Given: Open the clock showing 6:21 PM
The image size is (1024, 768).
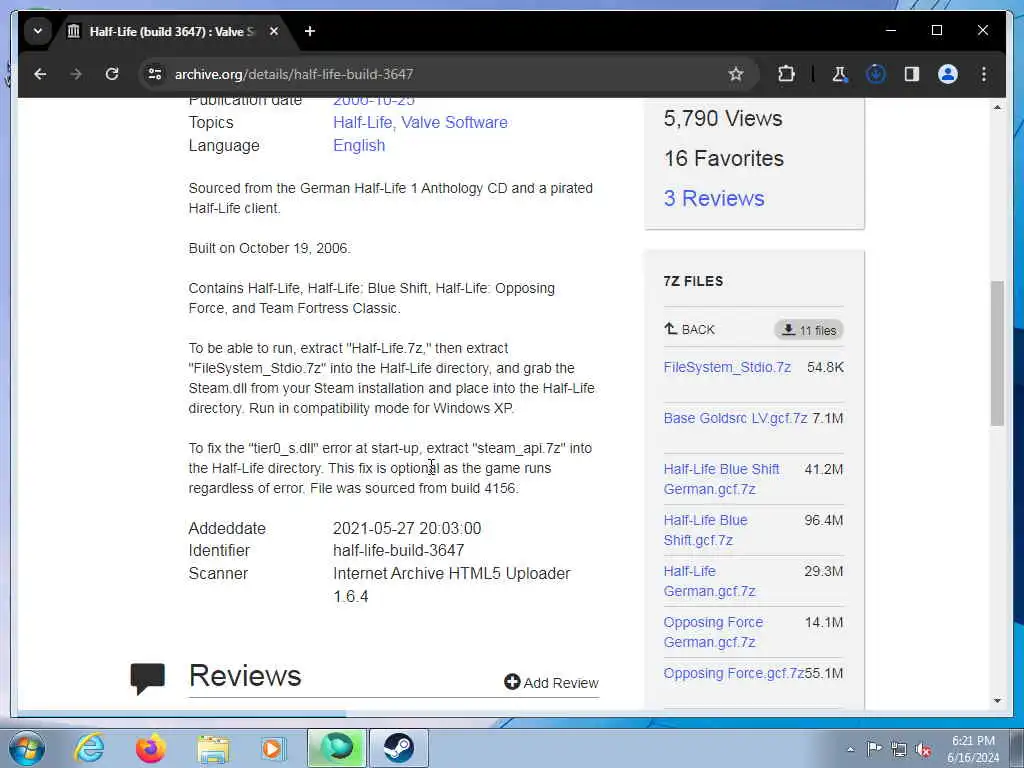Looking at the screenshot, I should 973,749.
